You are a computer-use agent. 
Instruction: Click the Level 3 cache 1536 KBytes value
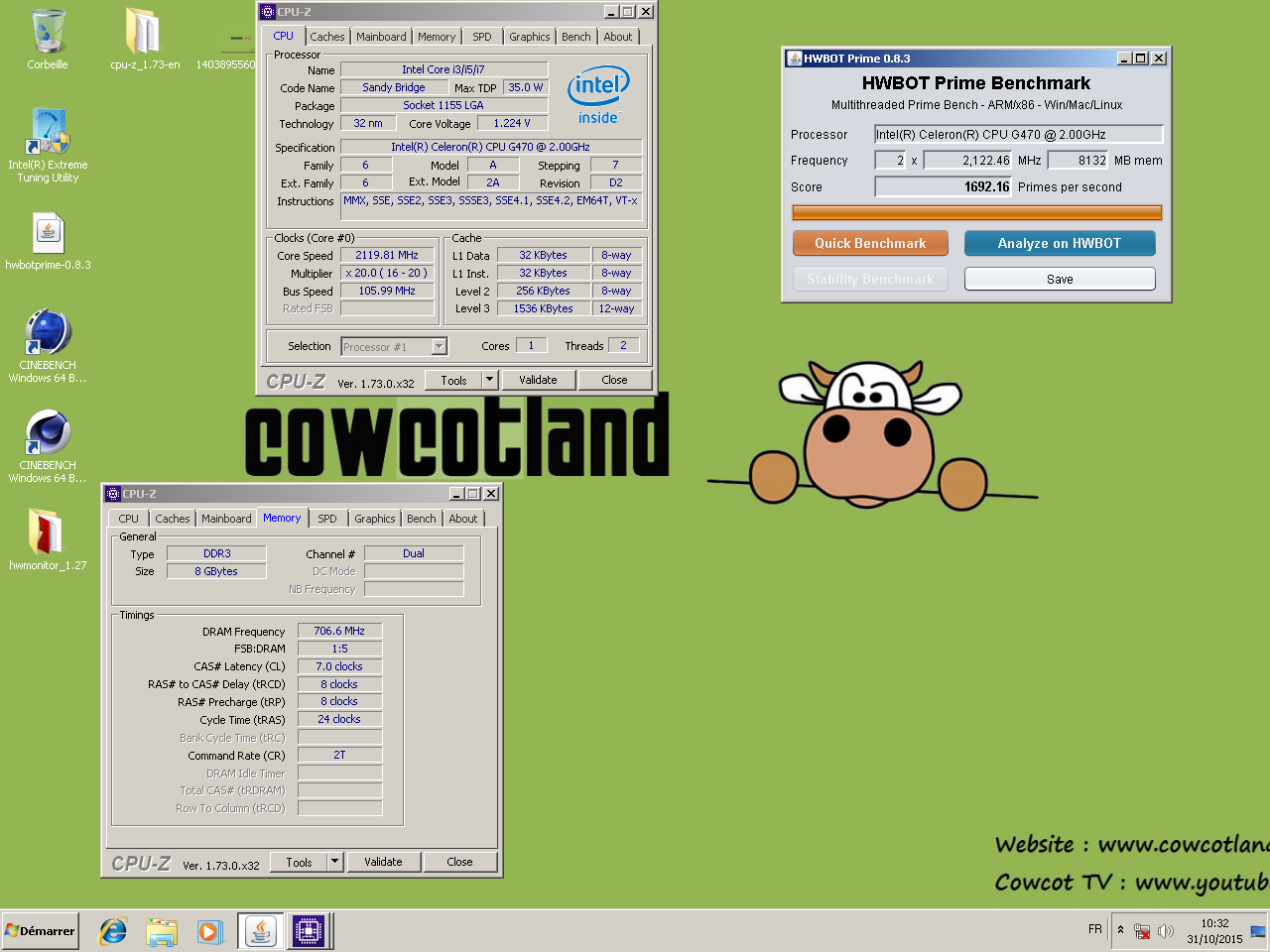point(543,308)
